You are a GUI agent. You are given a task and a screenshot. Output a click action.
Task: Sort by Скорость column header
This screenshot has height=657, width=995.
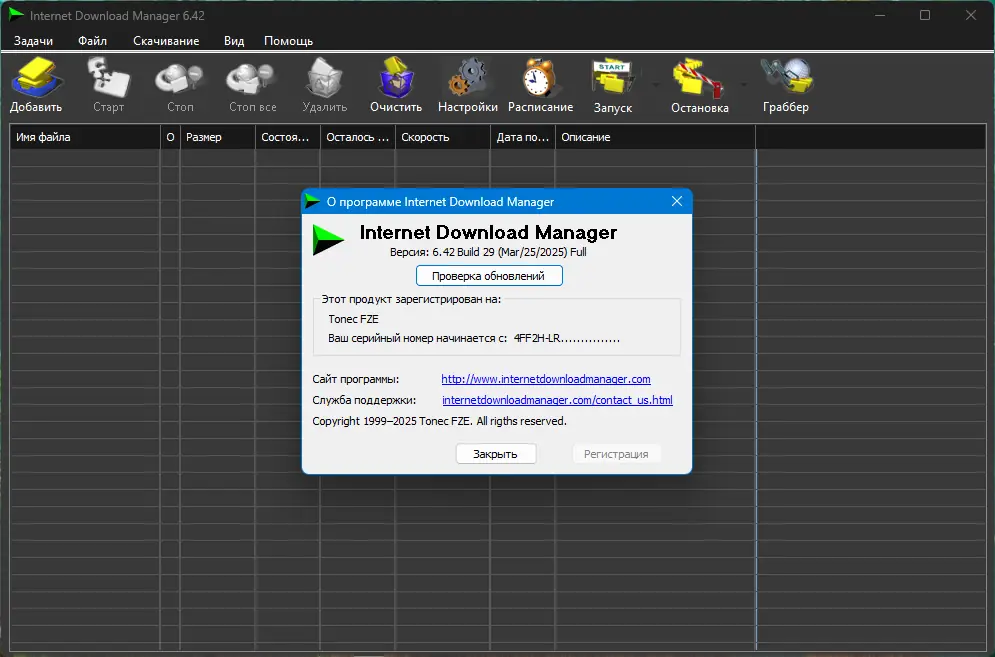(x=442, y=137)
